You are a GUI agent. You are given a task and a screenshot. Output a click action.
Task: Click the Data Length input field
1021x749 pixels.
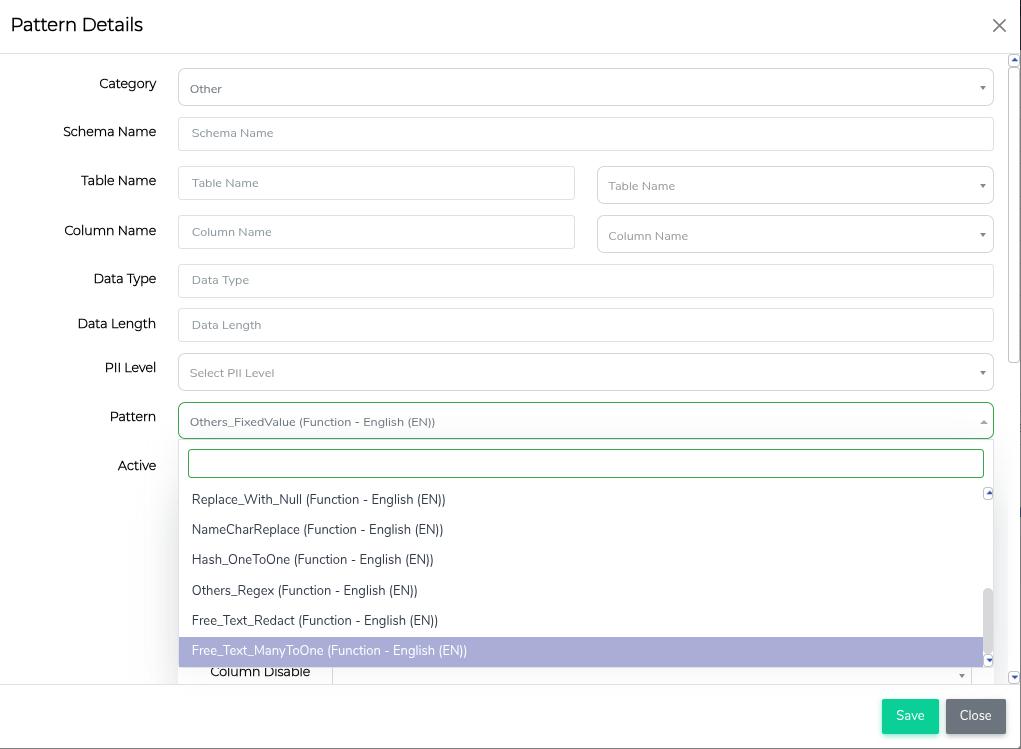click(x=585, y=325)
